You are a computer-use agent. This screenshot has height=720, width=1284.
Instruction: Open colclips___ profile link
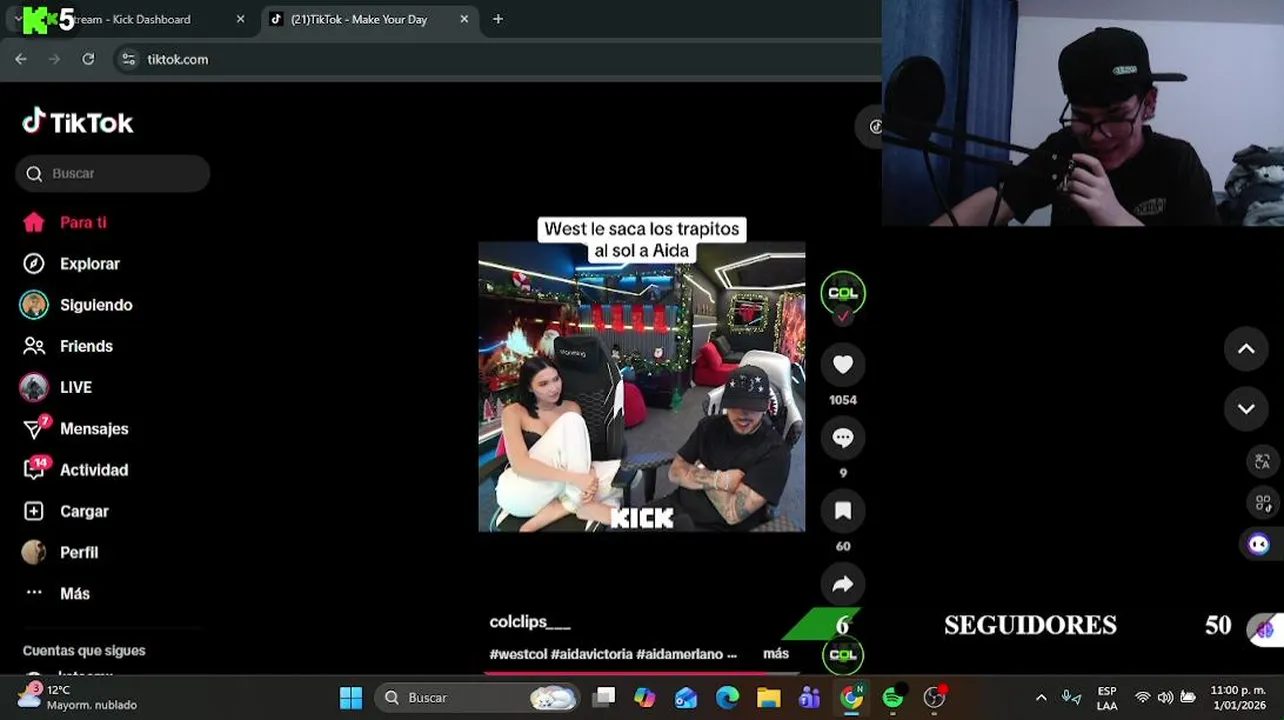tap(530, 622)
